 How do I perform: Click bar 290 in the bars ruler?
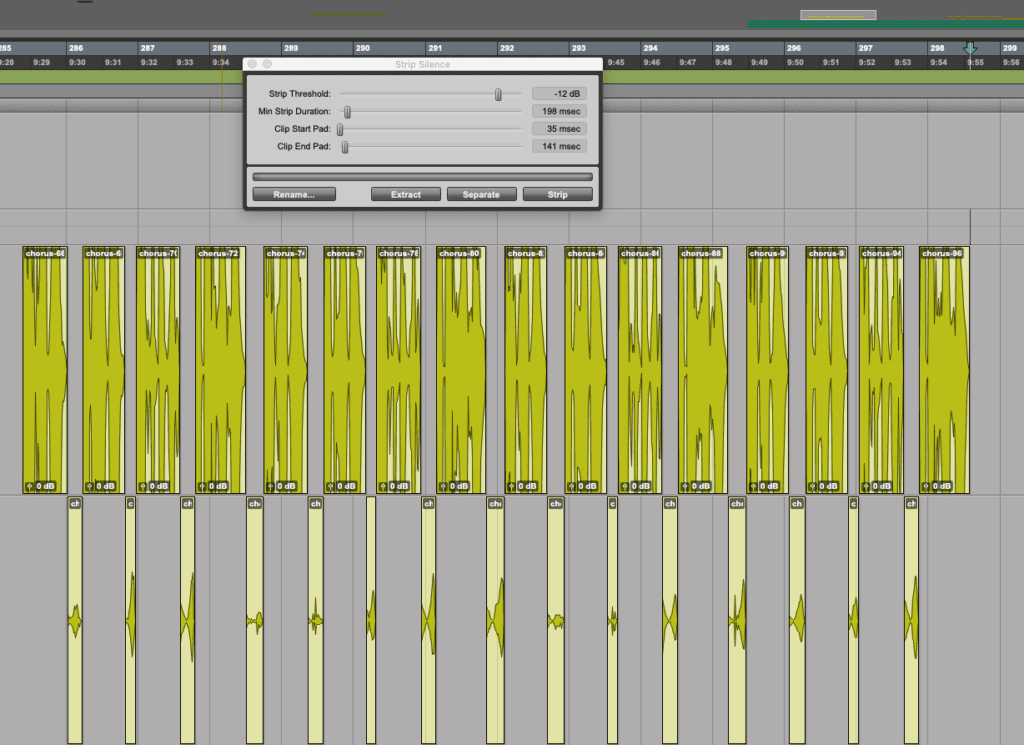[x=363, y=48]
